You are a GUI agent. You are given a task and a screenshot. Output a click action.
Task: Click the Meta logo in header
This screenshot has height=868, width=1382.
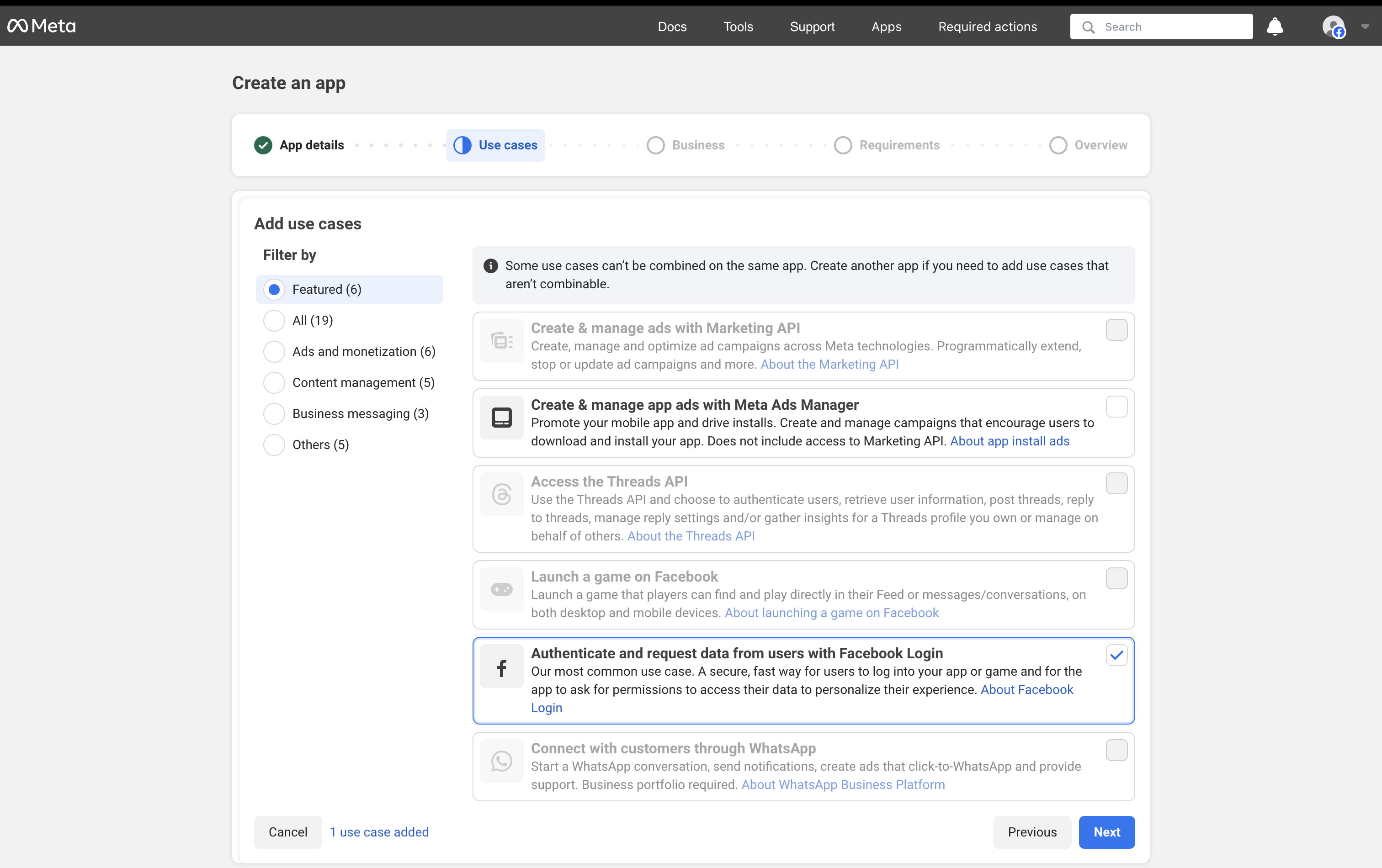(x=41, y=26)
